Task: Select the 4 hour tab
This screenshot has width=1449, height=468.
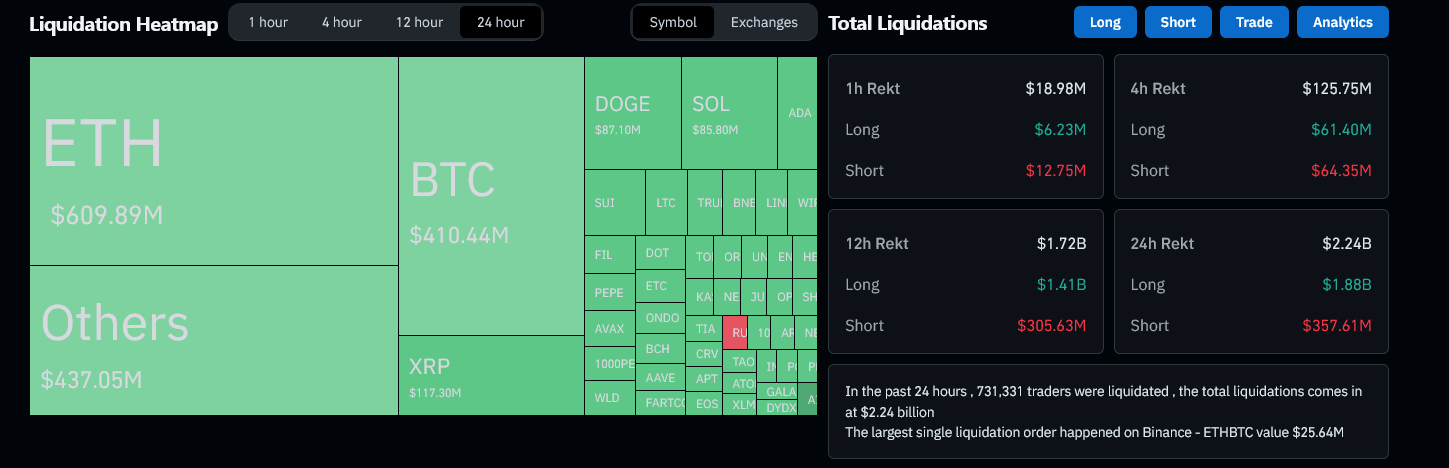Action: pyautogui.click(x=341, y=22)
